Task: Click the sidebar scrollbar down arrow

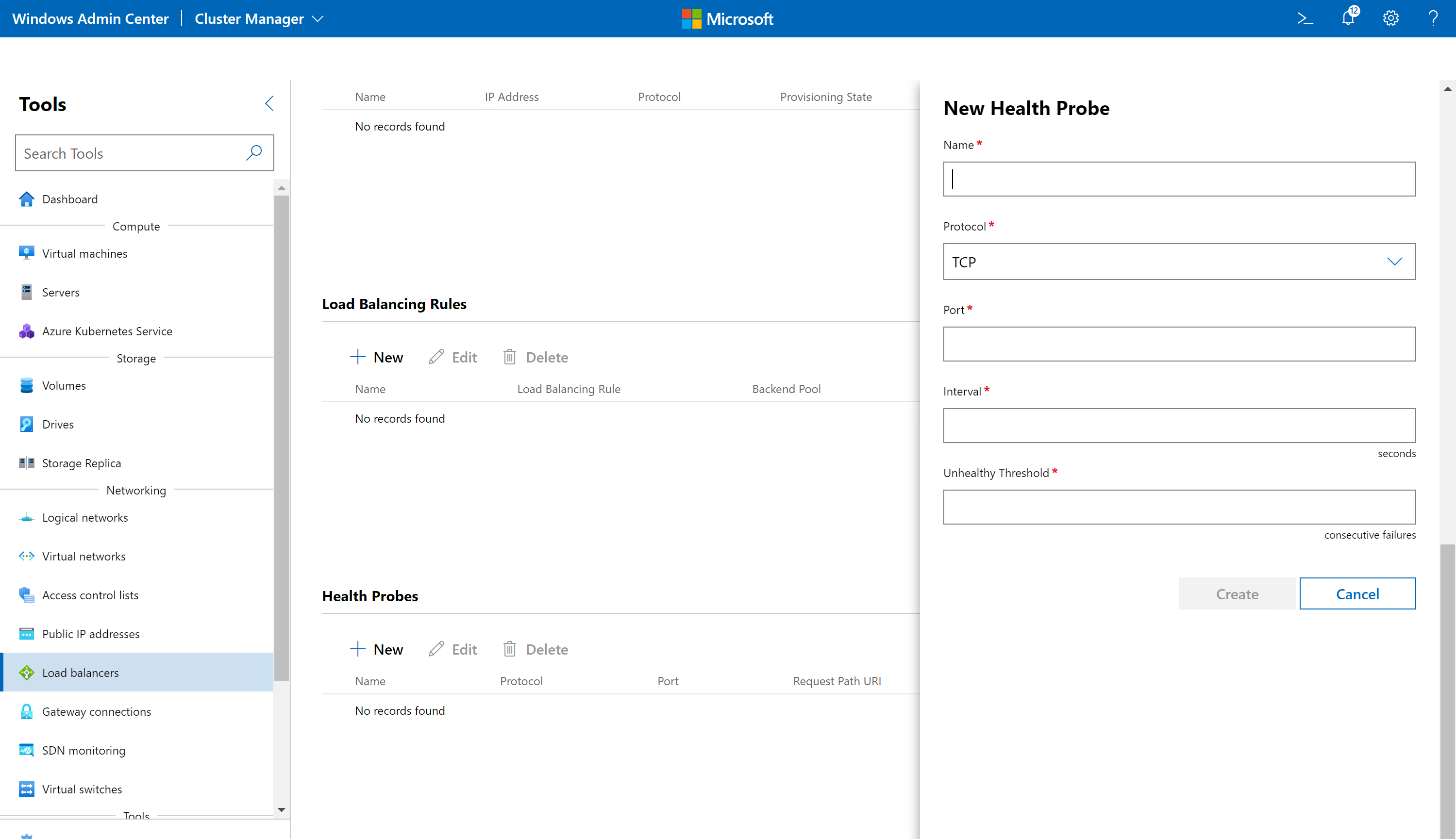Action: point(281,809)
